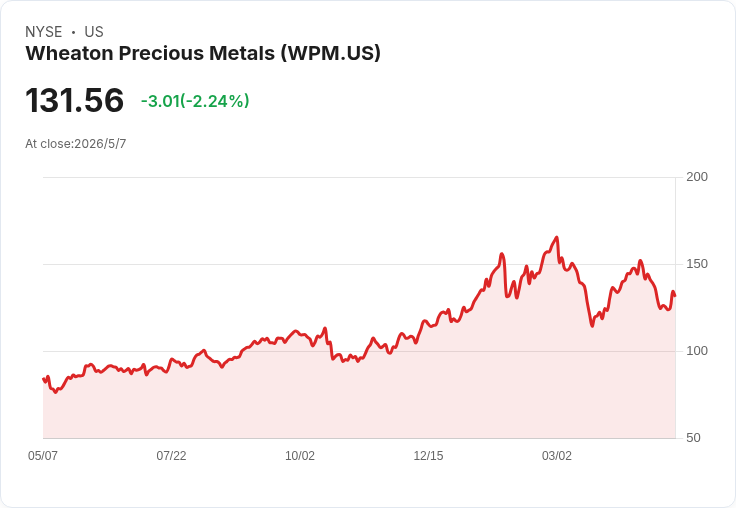Click the left start of the price line
736x508 pixels.
point(43,378)
